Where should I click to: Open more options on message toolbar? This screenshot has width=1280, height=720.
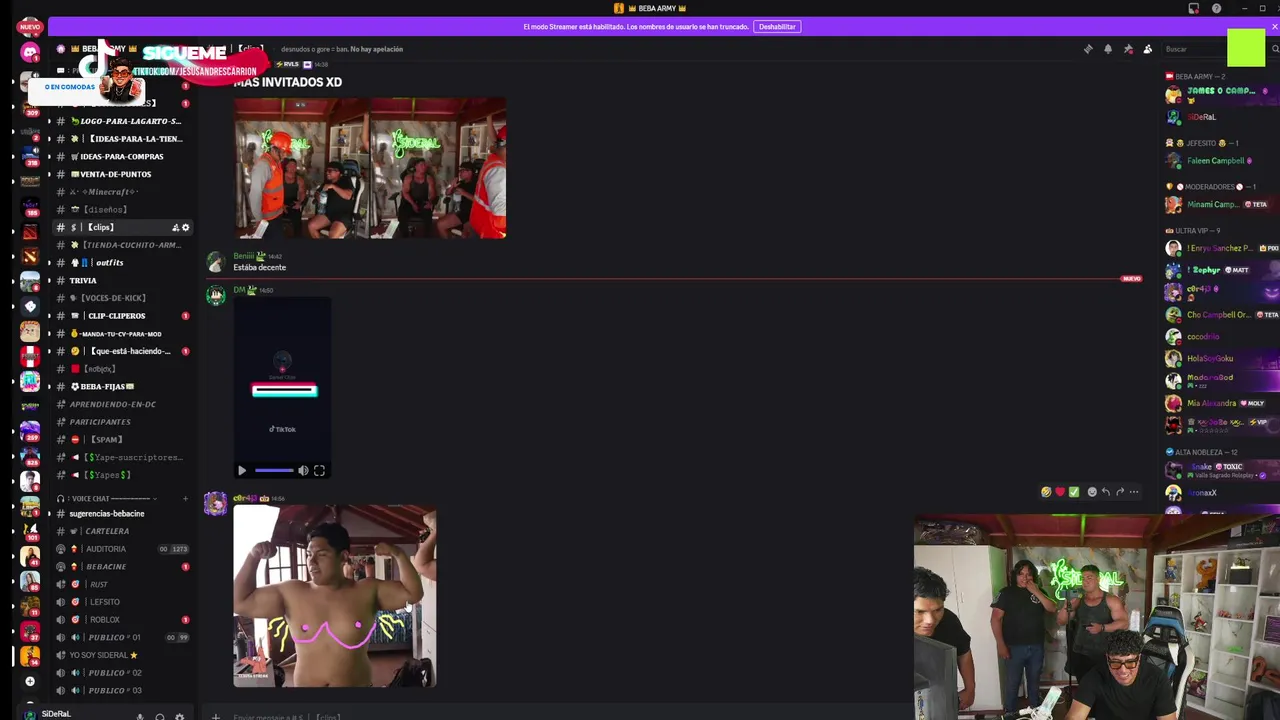coord(1134,492)
